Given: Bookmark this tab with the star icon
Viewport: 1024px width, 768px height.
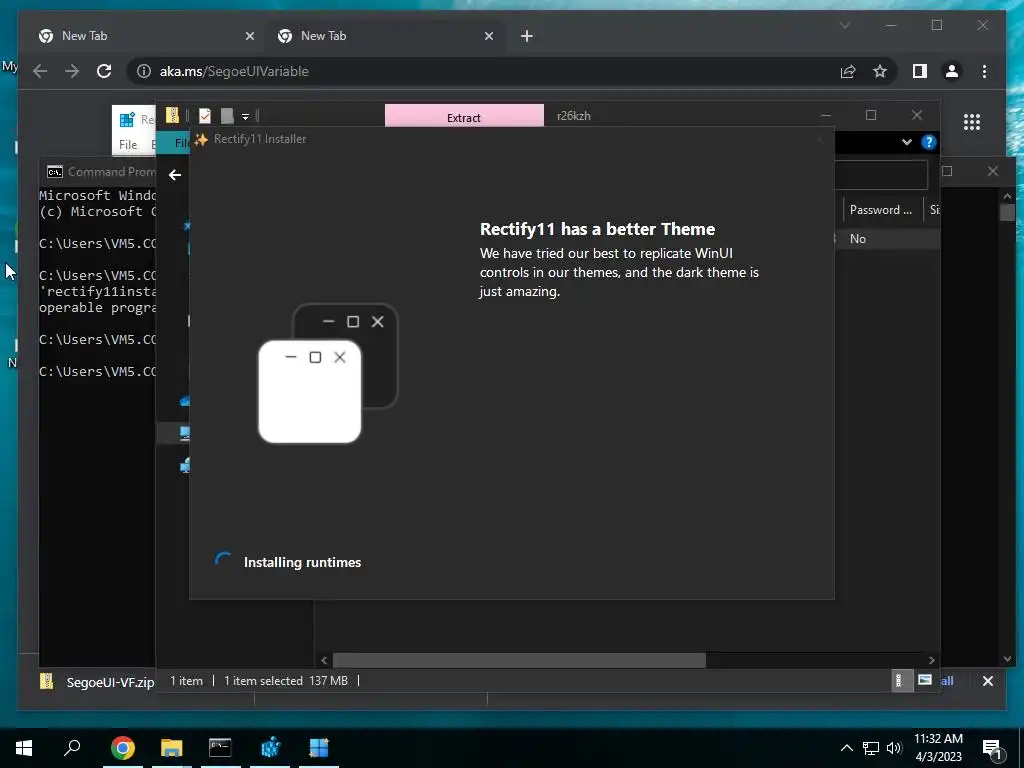Looking at the screenshot, I should [x=880, y=71].
